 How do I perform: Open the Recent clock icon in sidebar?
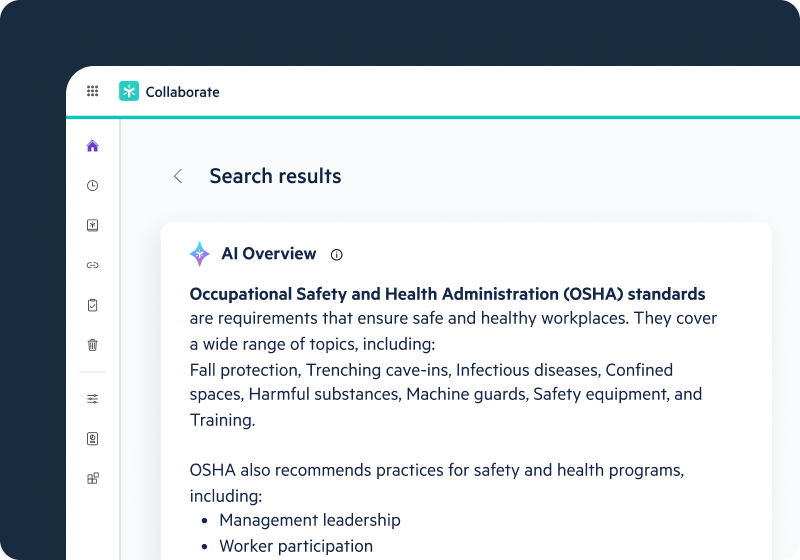pyautogui.click(x=93, y=186)
